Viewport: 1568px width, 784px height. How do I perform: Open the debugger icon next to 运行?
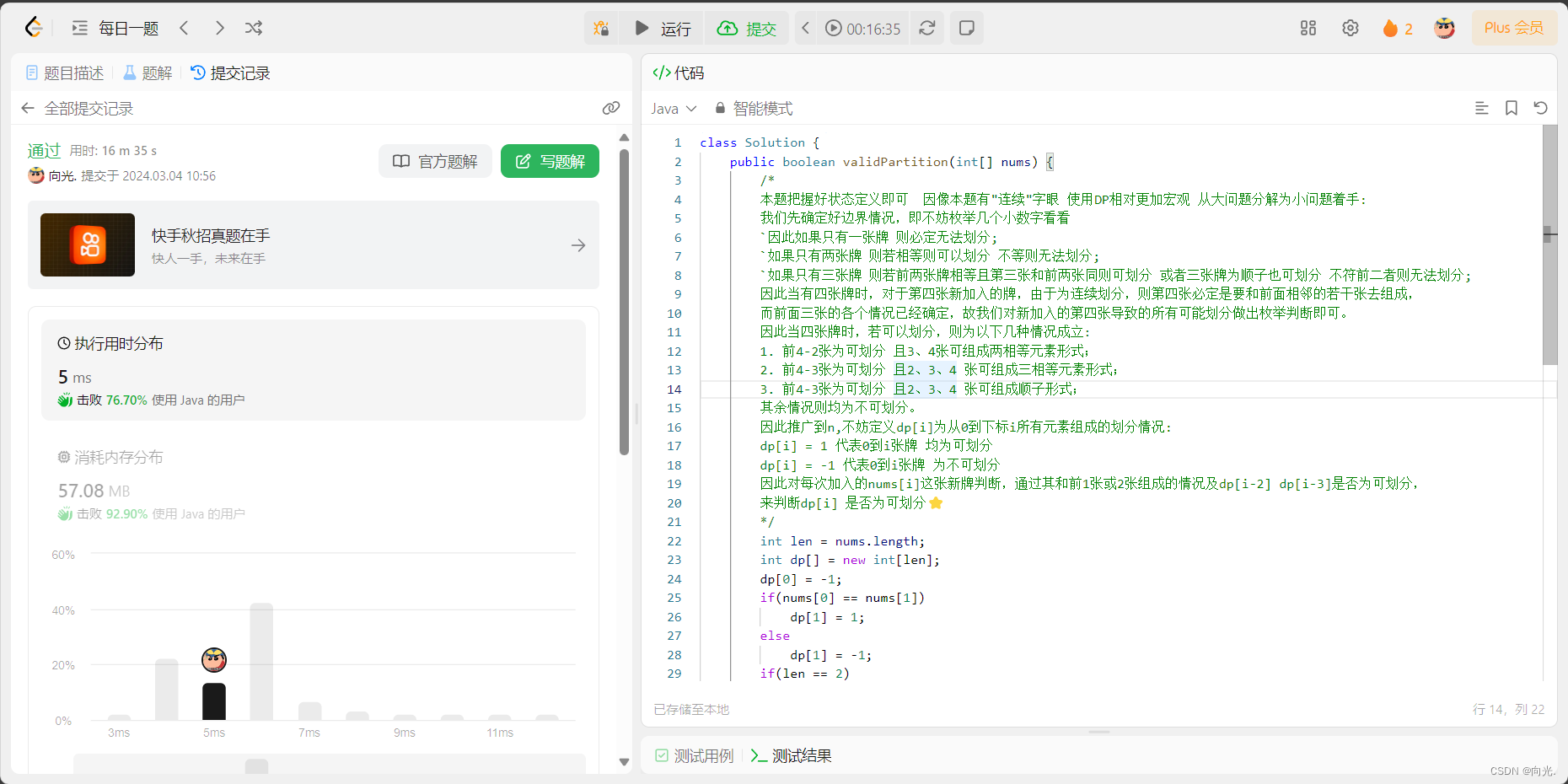point(601,28)
